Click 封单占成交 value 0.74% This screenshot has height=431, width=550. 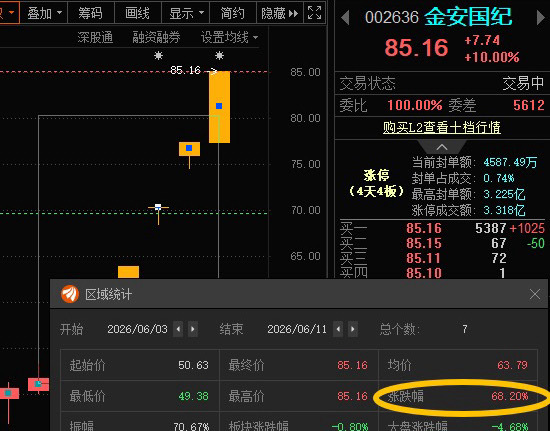pos(498,178)
